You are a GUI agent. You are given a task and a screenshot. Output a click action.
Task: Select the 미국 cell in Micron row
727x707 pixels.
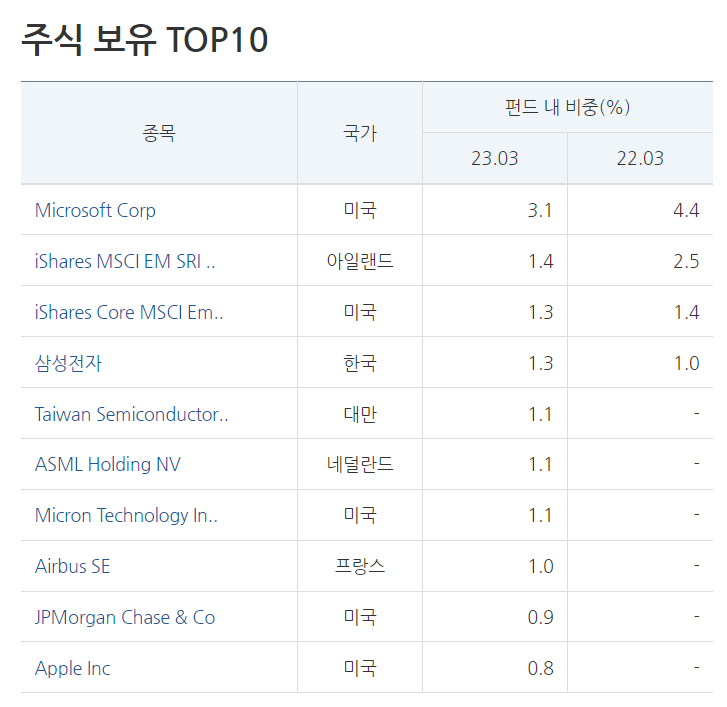pos(360,516)
